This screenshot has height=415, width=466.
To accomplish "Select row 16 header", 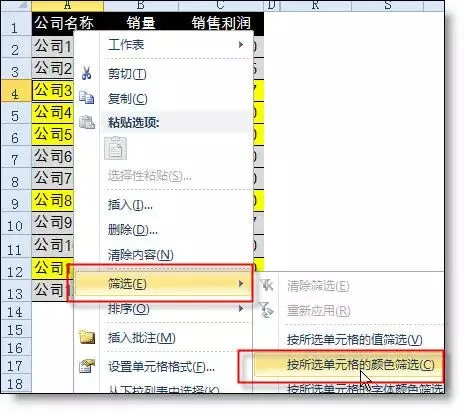I will [16, 348].
